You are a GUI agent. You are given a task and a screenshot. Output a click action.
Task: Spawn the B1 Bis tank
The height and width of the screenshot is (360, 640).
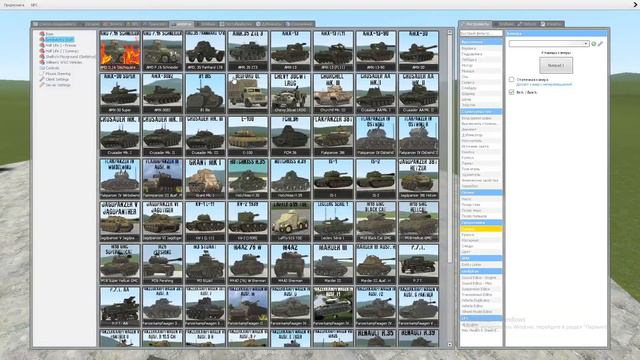(x=205, y=93)
